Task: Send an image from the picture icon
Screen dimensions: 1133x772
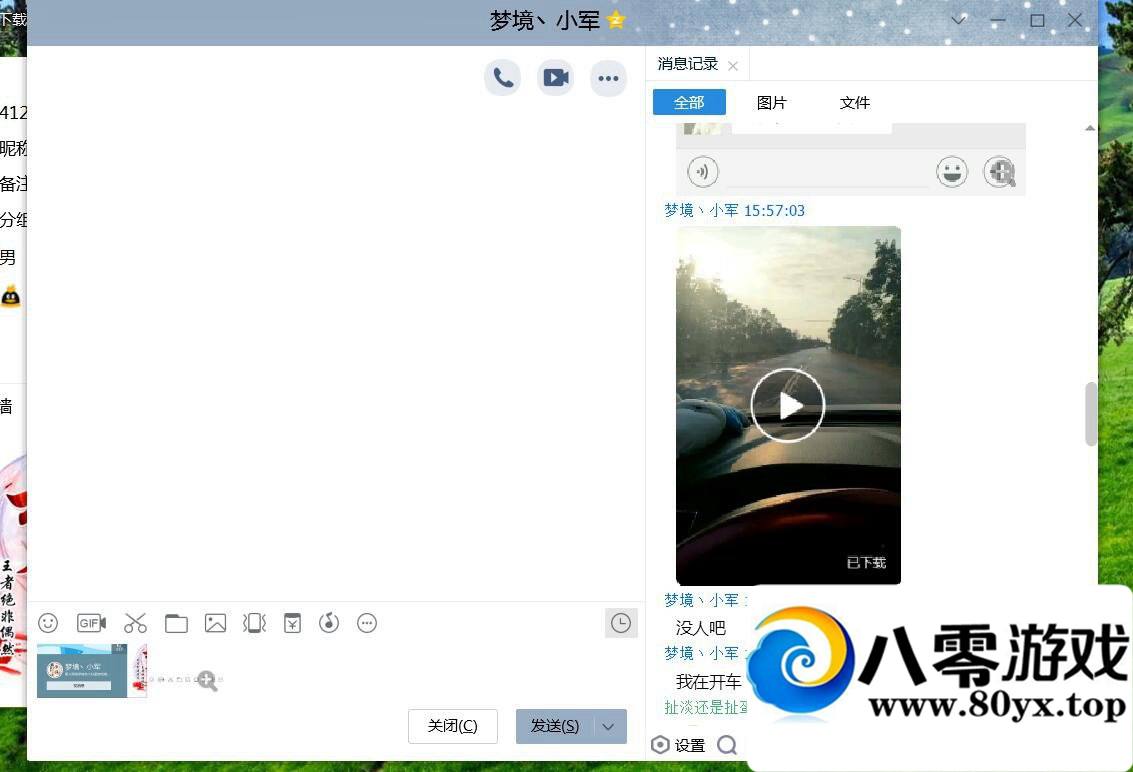Action: [x=215, y=623]
